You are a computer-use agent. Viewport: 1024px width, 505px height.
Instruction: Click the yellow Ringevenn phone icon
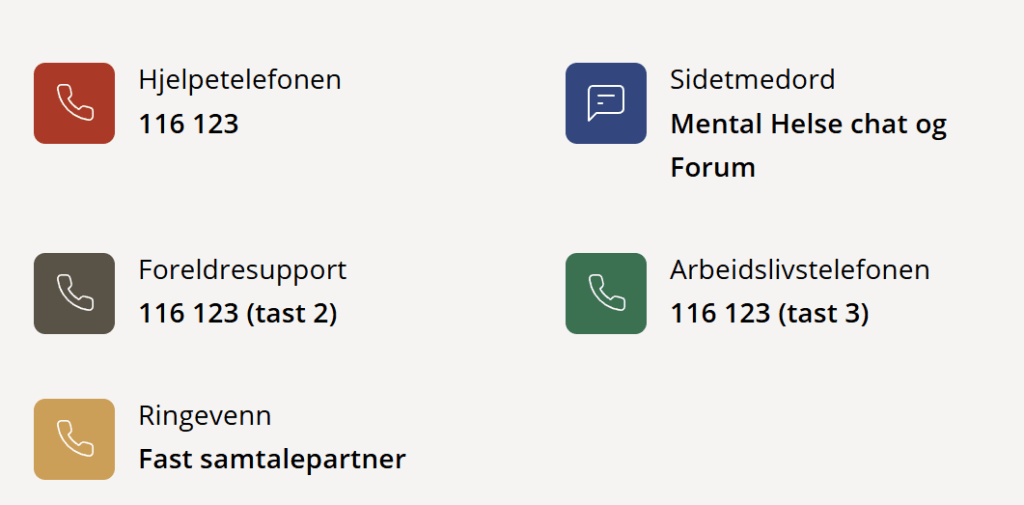74,439
